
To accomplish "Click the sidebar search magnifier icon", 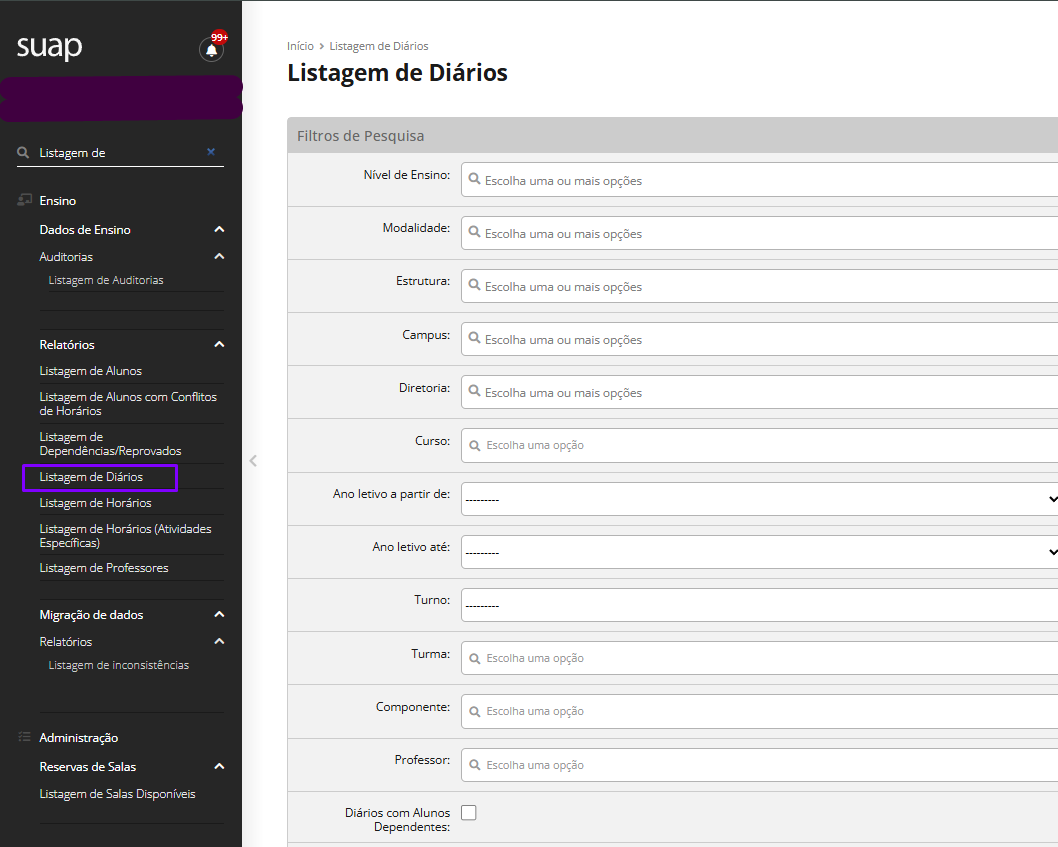I will coord(23,153).
